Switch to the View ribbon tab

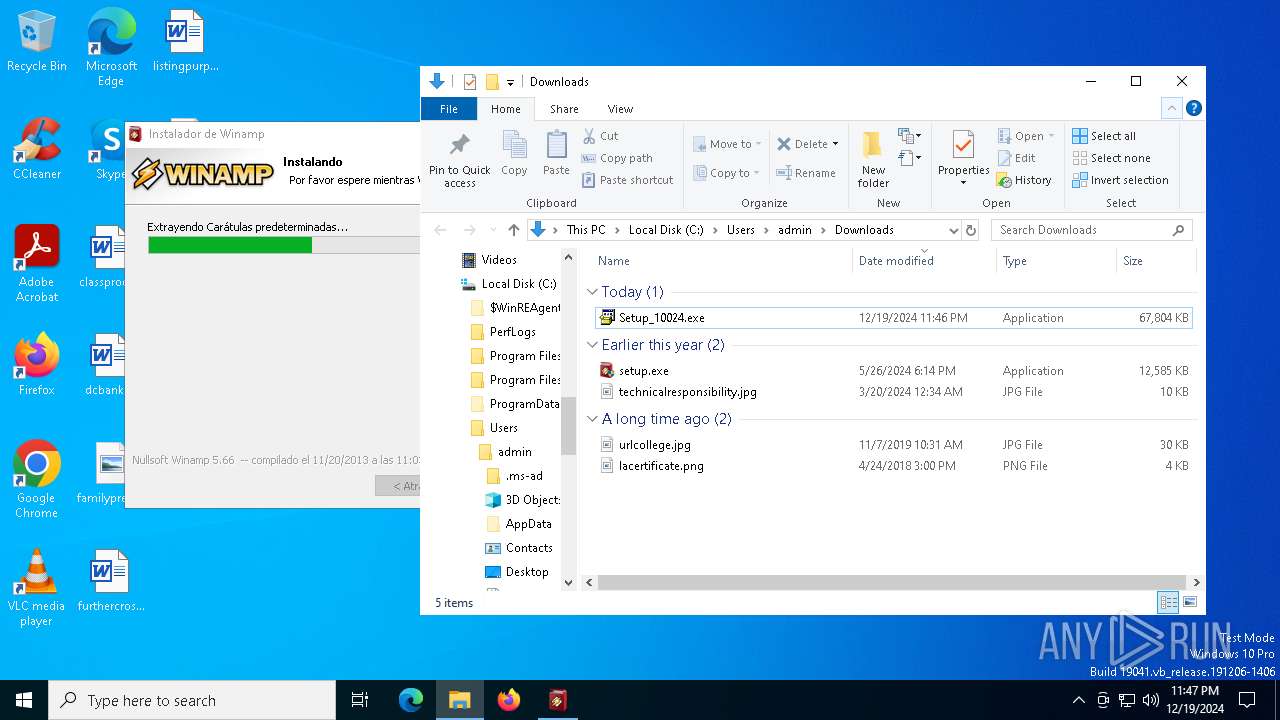(620, 109)
